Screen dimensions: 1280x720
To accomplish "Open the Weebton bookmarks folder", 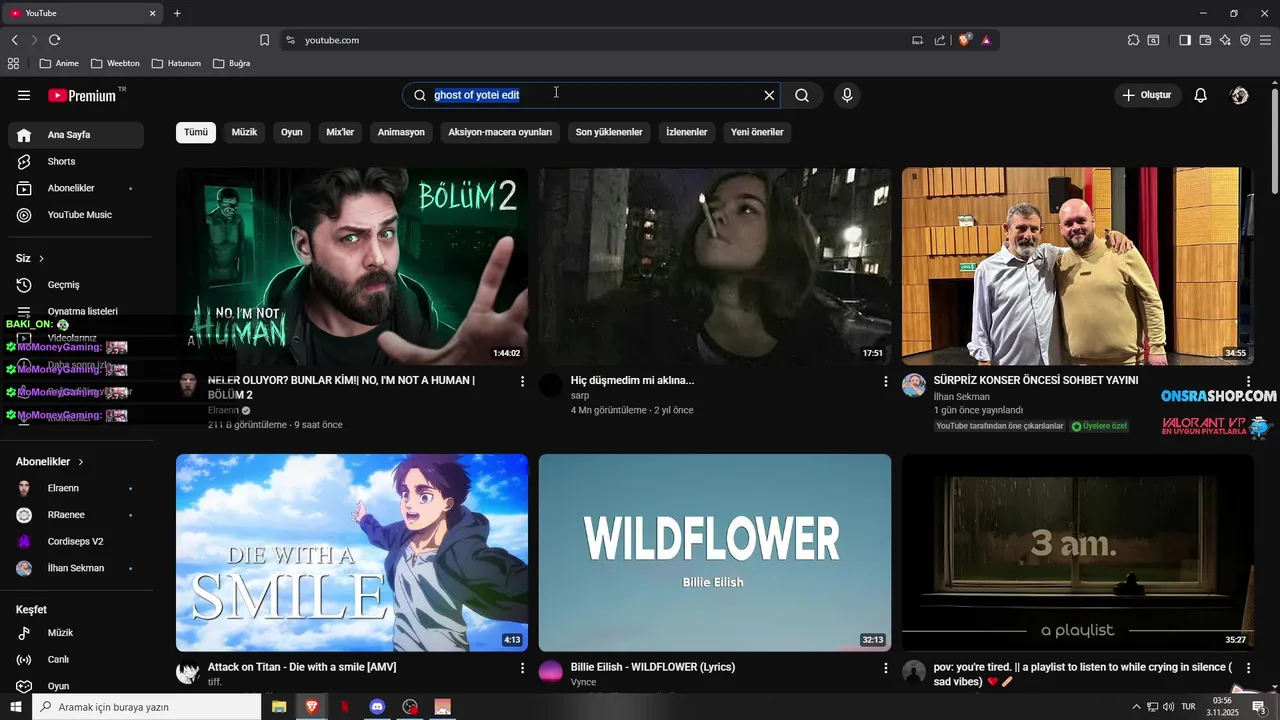I will 115,63.
